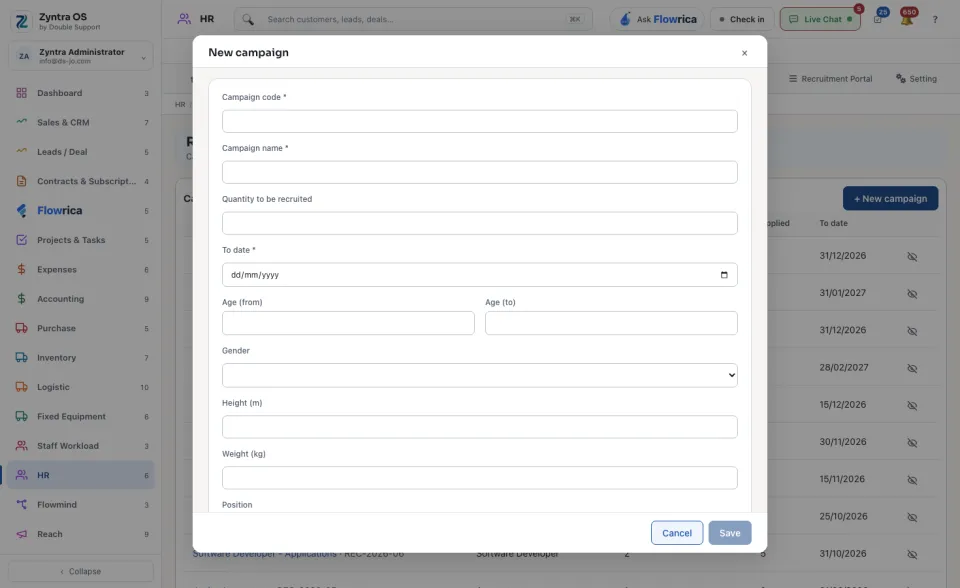
Task: Open Flowmind module
Action: click(81, 505)
